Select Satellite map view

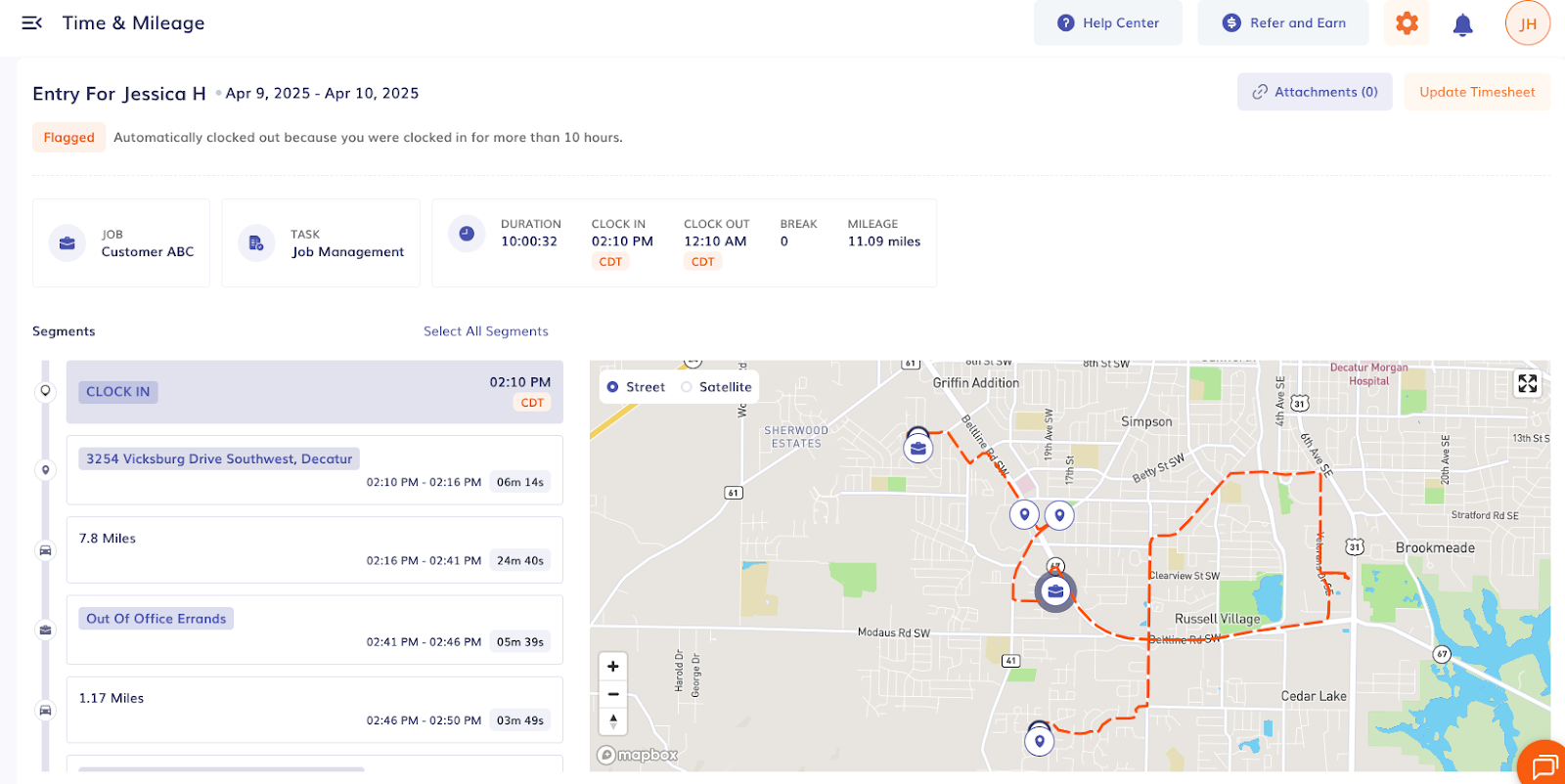tap(717, 387)
